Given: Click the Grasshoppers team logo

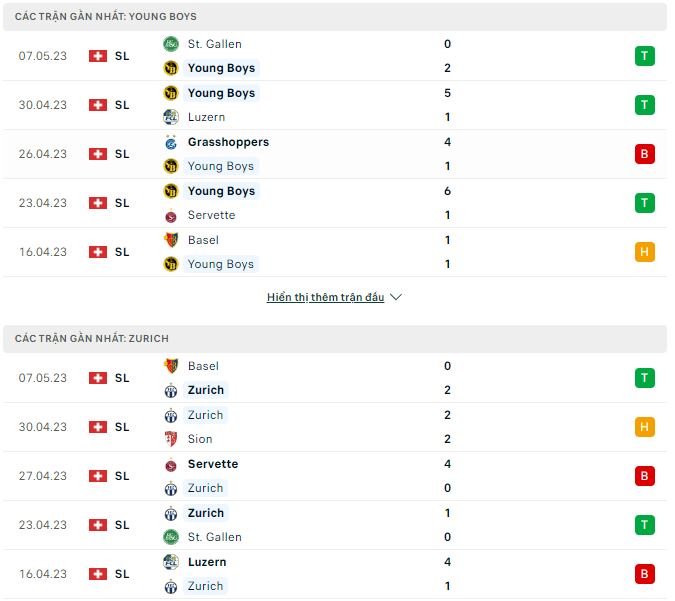Looking at the screenshot, I should [x=170, y=142].
